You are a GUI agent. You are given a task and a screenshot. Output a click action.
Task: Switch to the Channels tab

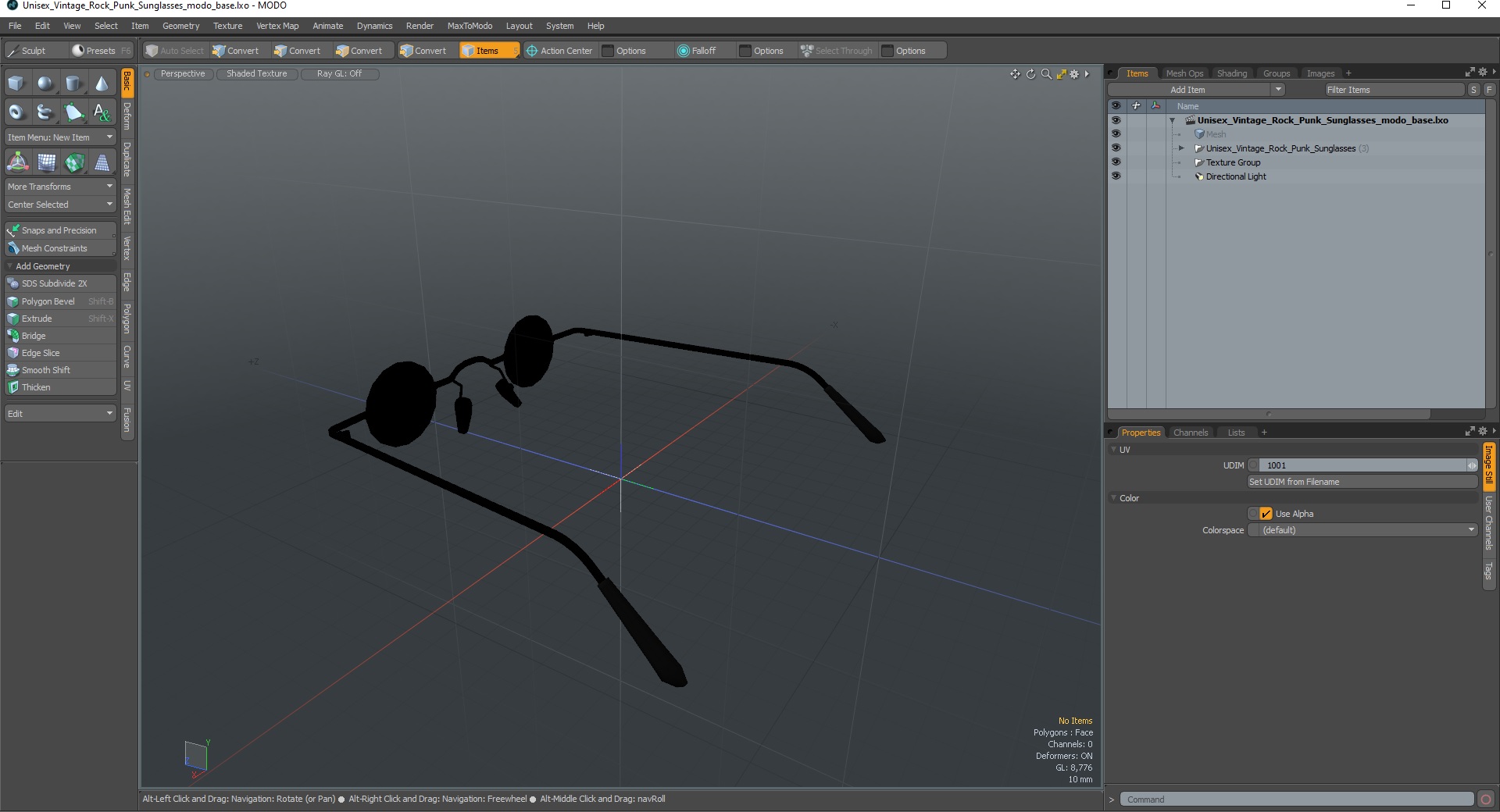1191,433
